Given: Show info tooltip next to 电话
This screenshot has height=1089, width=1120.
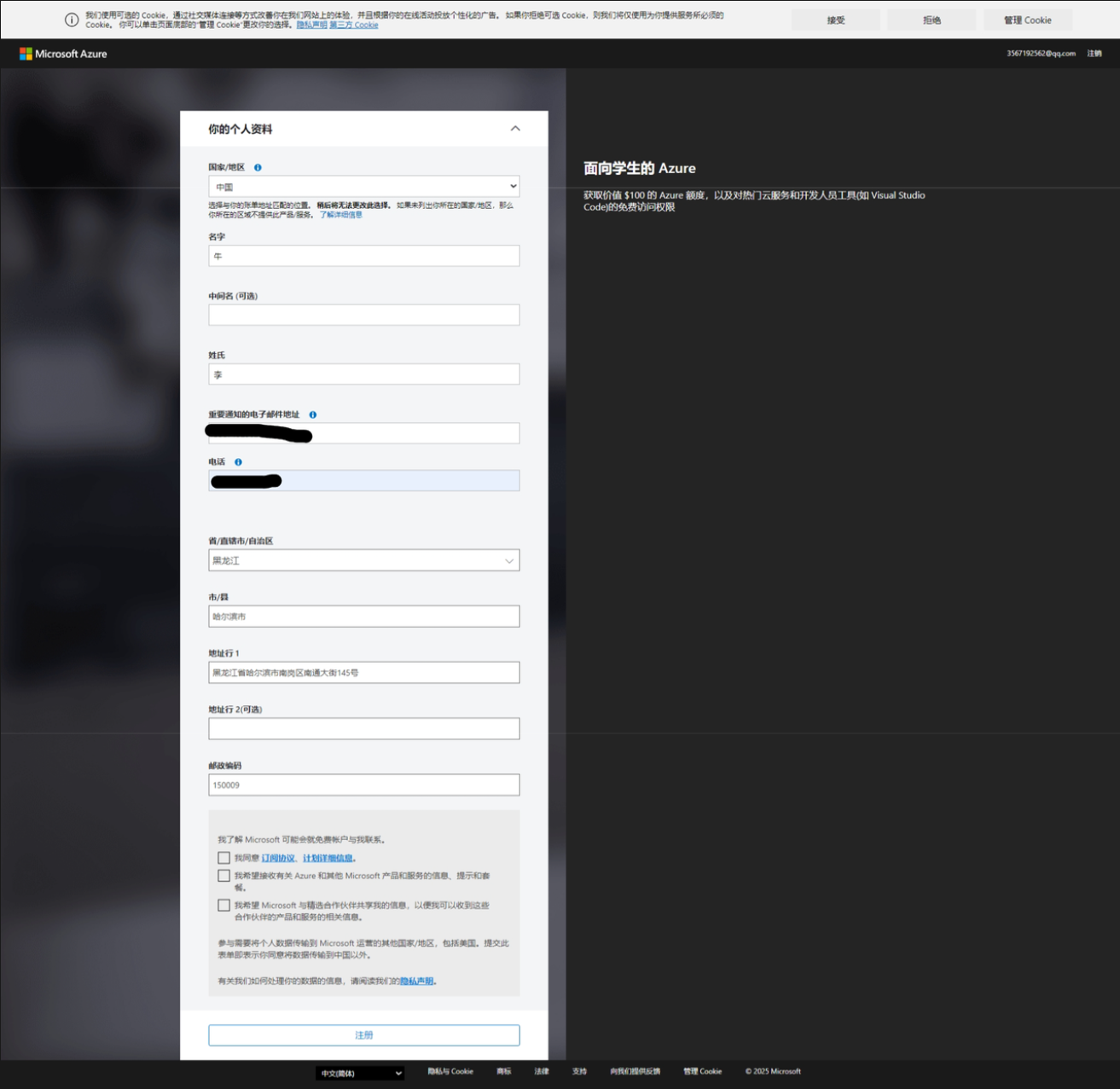Looking at the screenshot, I should 238,462.
